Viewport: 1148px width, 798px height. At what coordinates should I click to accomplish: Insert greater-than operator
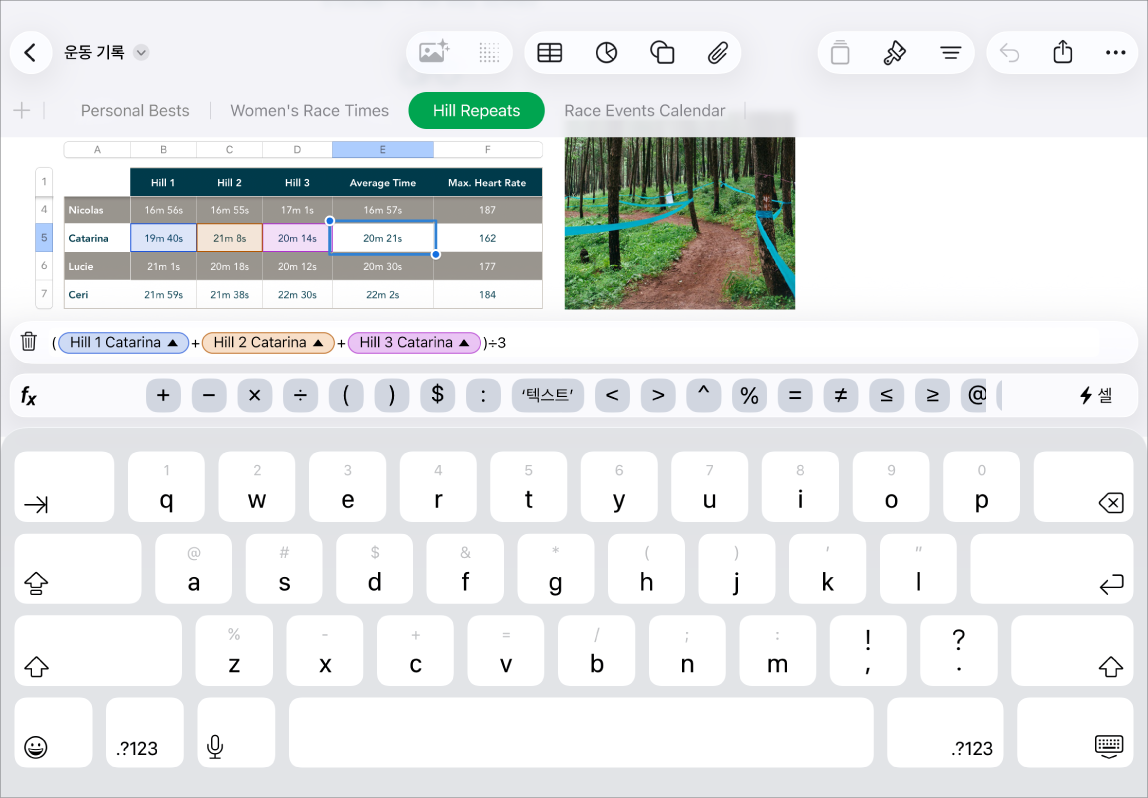(x=658, y=395)
